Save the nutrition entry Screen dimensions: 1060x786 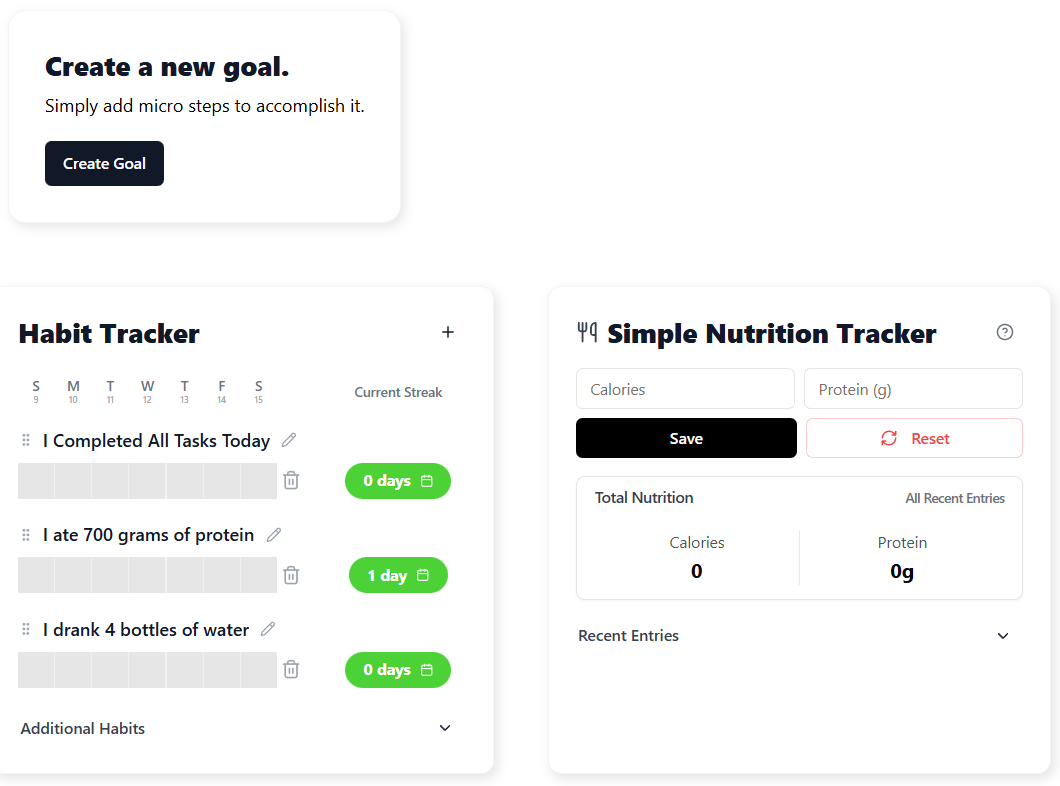[x=686, y=438]
